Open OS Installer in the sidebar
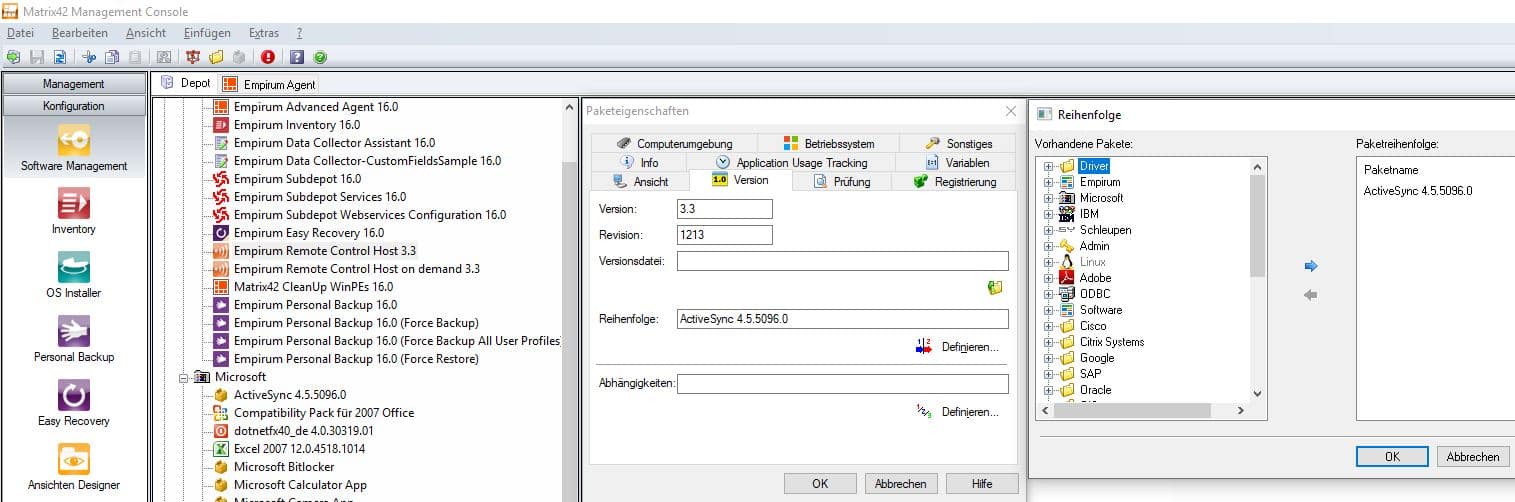The width and height of the screenshot is (1515, 502). (x=74, y=275)
